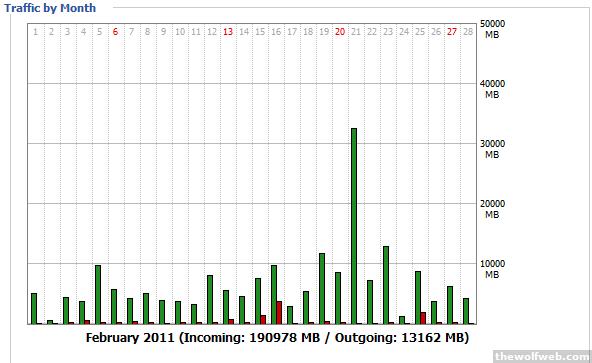The image size is (592, 363).
Task: Select the day 20 label in red
Action: [x=340, y=32]
